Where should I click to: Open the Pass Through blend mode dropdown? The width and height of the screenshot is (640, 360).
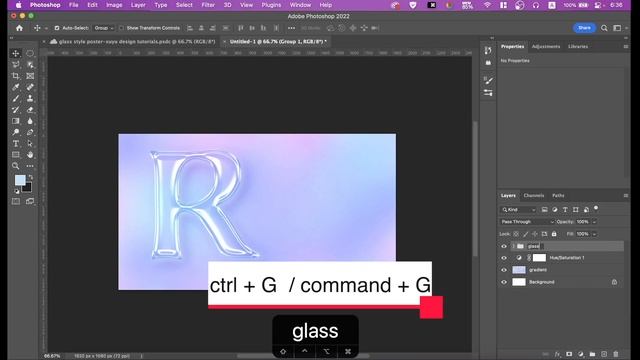[527, 222]
